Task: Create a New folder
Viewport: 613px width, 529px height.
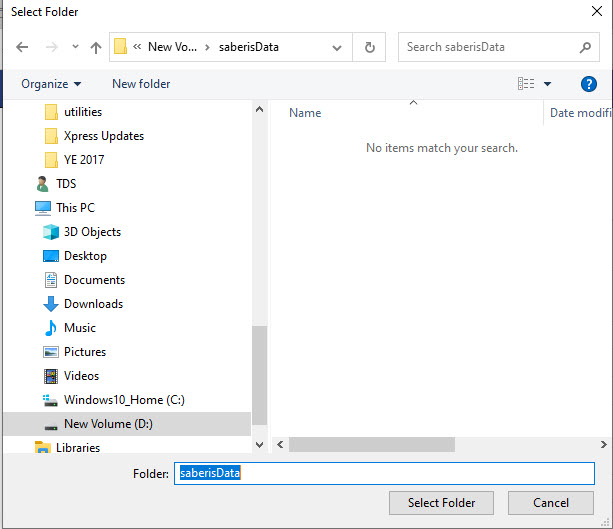Action: (x=141, y=84)
